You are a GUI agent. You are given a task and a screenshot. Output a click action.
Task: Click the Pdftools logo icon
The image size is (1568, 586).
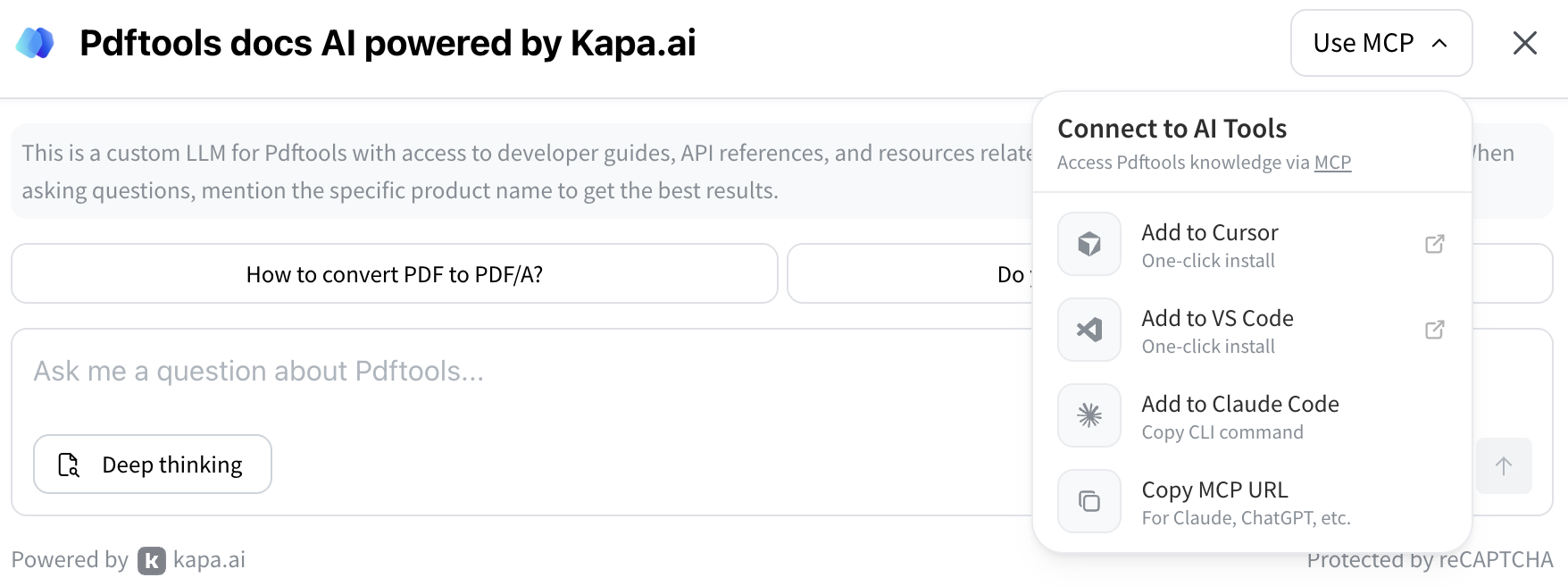[x=36, y=43]
